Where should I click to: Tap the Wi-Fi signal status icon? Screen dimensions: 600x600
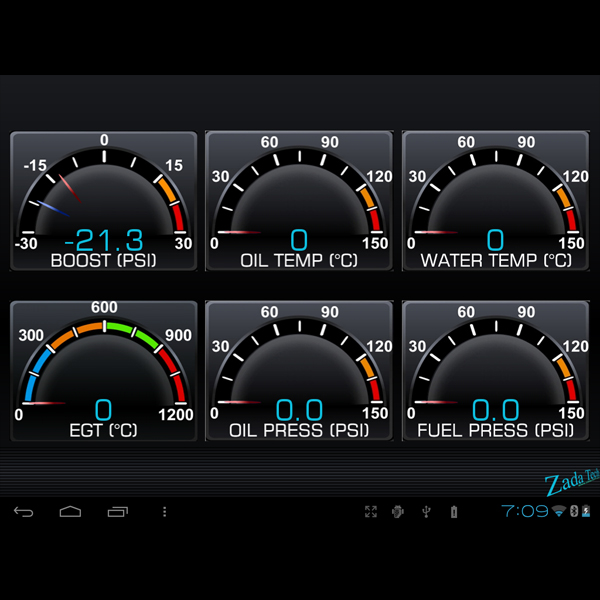(x=559, y=511)
